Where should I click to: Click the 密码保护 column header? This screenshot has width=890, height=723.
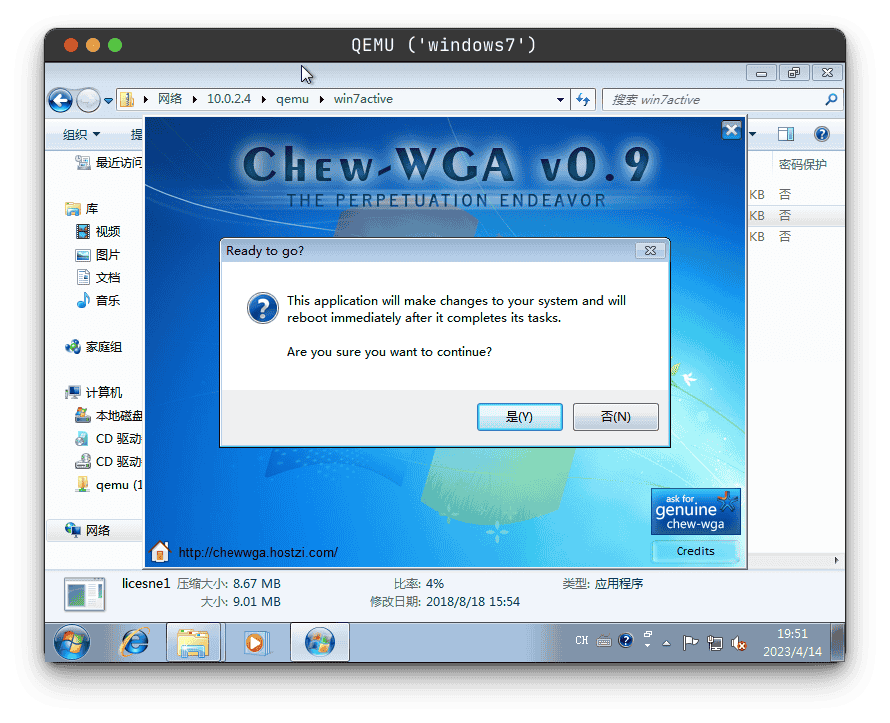coord(802,165)
